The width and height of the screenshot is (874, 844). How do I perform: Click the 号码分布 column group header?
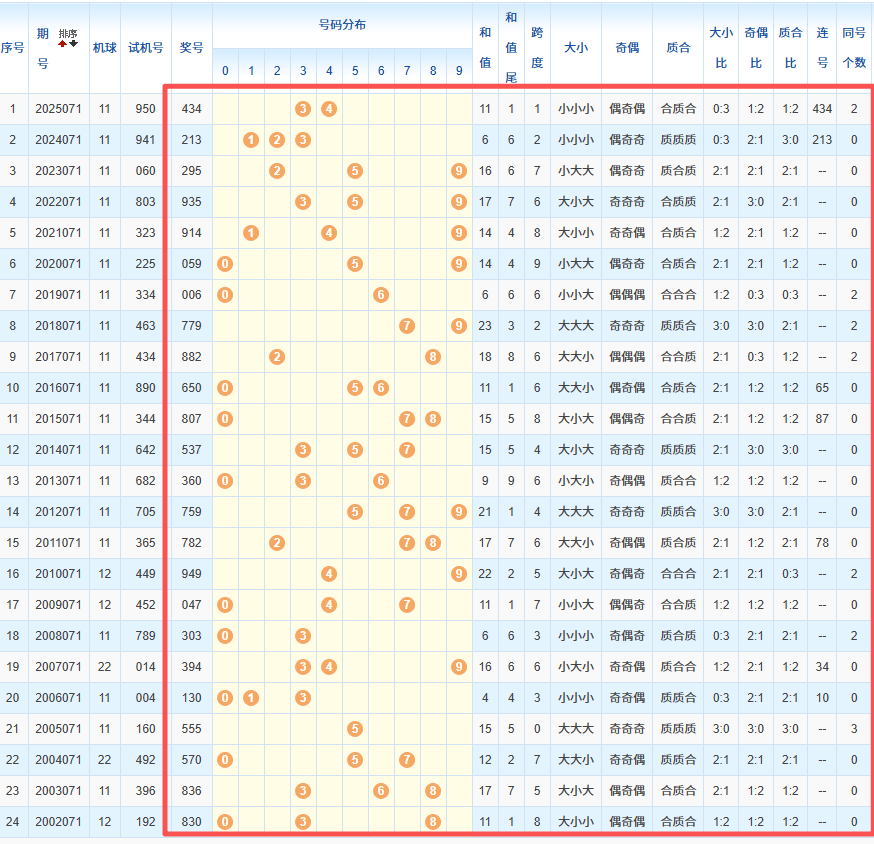(x=342, y=25)
